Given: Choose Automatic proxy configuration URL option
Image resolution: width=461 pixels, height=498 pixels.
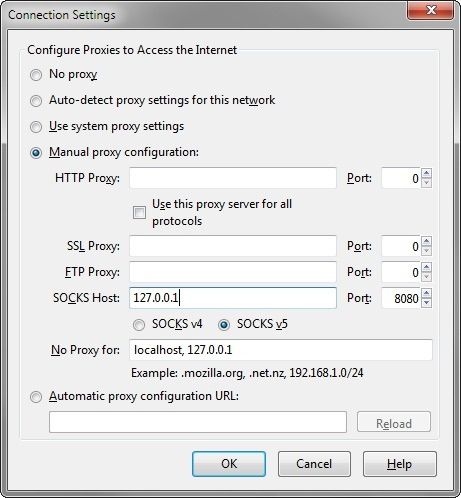Looking at the screenshot, I should coord(36,397).
